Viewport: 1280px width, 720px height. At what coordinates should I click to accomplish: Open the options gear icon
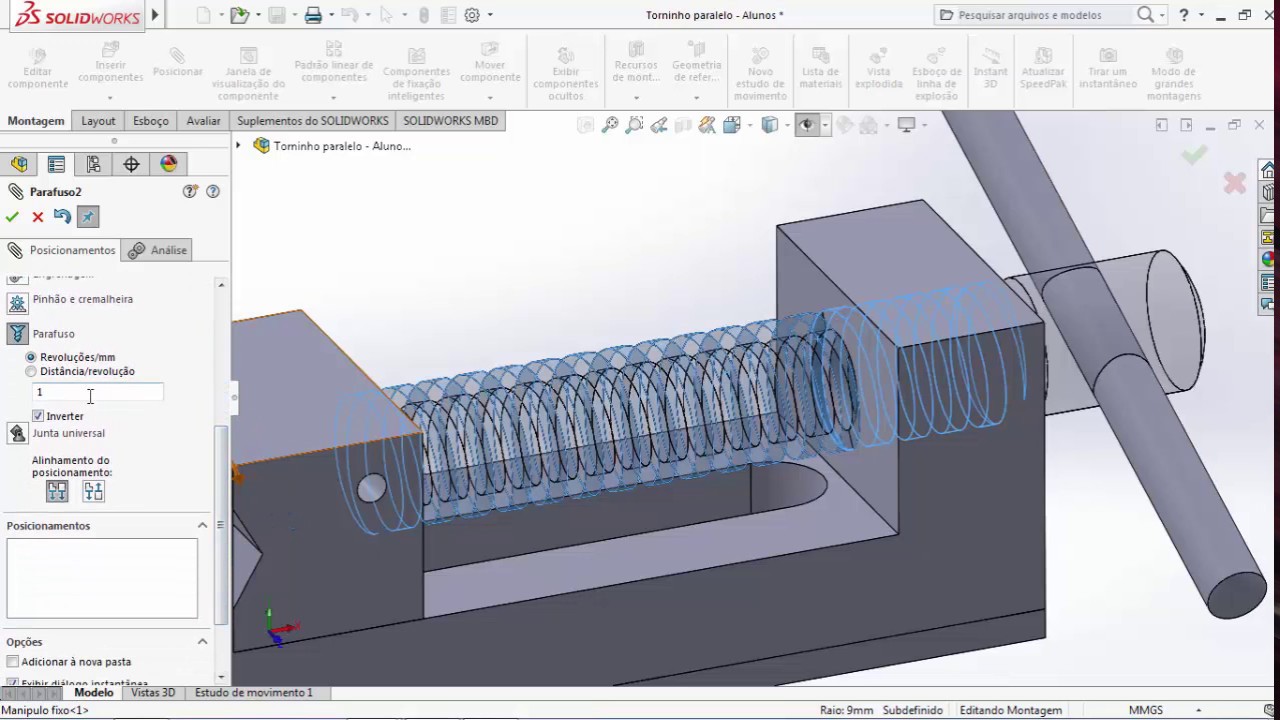click(472, 15)
